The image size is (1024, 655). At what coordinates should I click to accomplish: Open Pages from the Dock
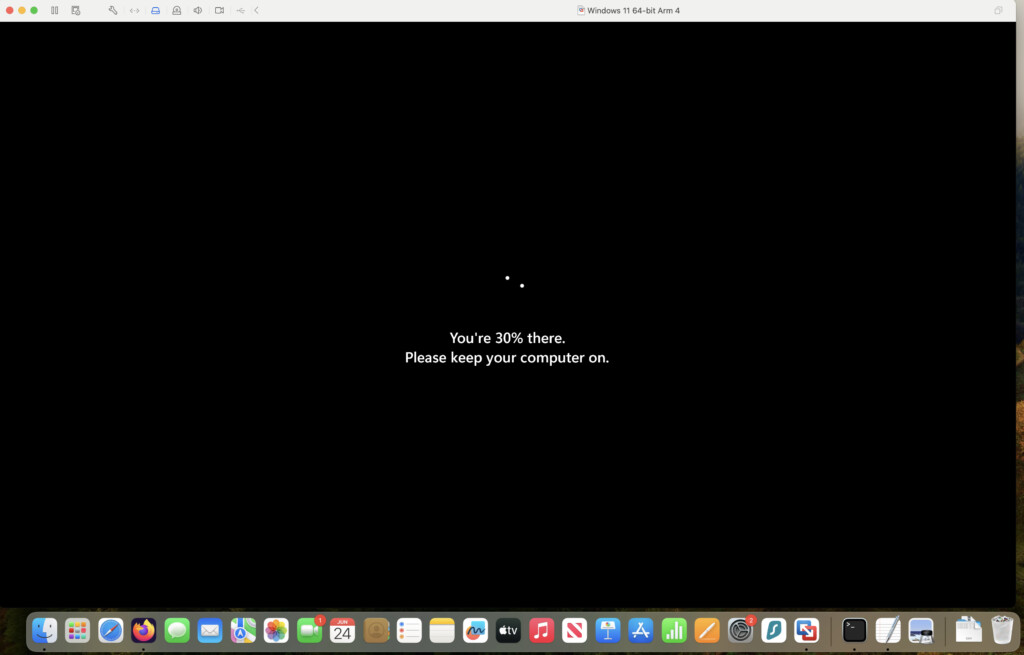click(x=707, y=630)
